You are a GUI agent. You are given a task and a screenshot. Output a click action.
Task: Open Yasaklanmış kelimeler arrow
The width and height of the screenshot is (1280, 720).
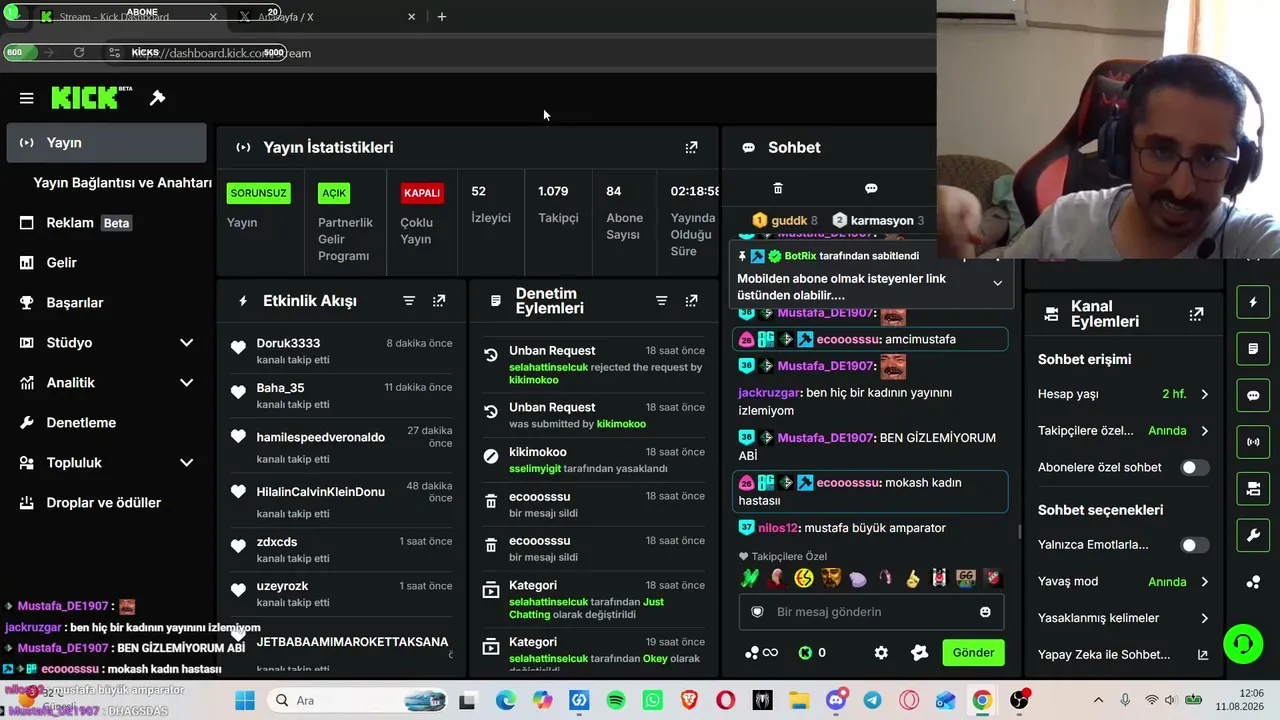1205,618
